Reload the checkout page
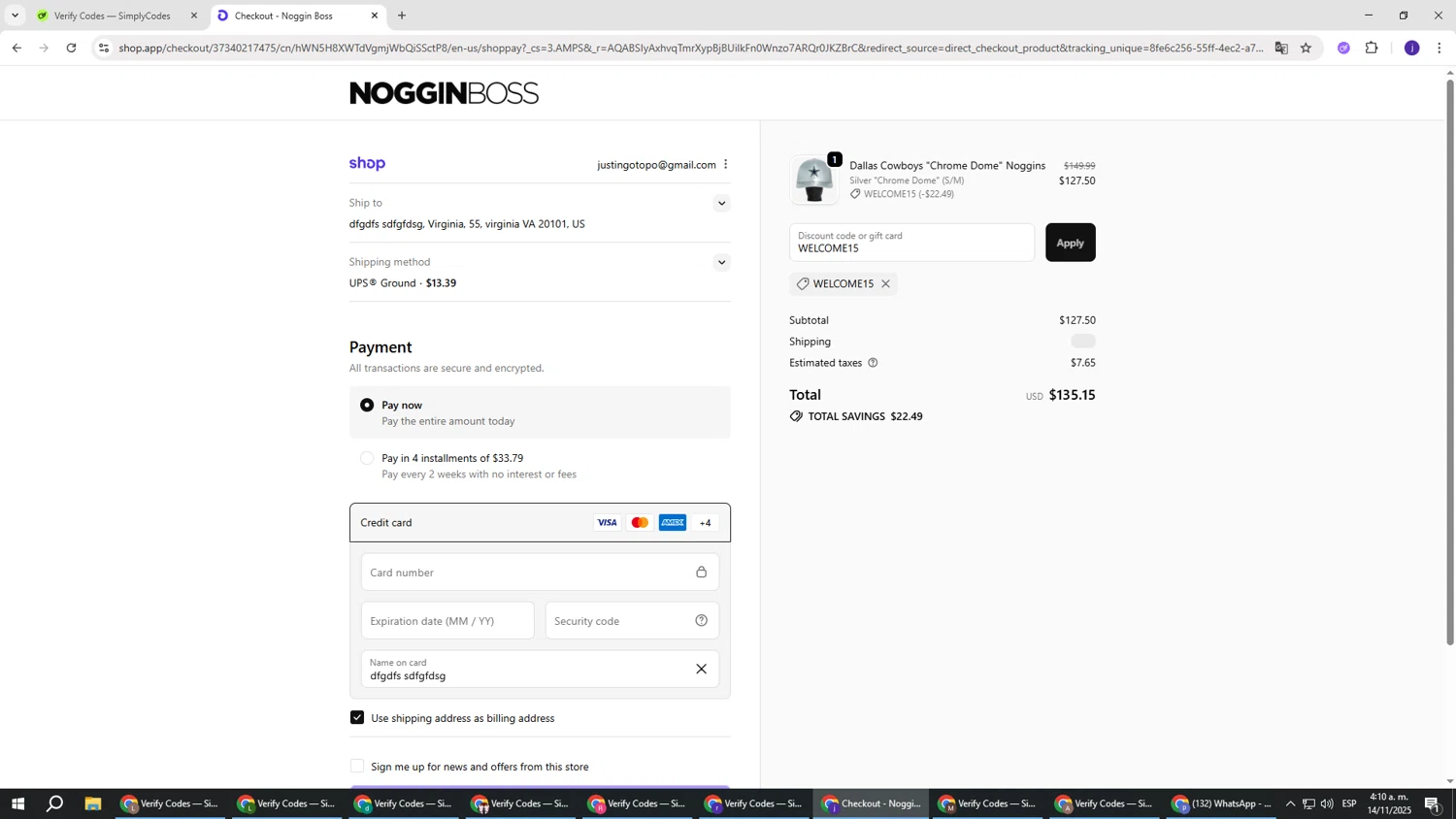The height and width of the screenshot is (819, 1456). (x=71, y=48)
